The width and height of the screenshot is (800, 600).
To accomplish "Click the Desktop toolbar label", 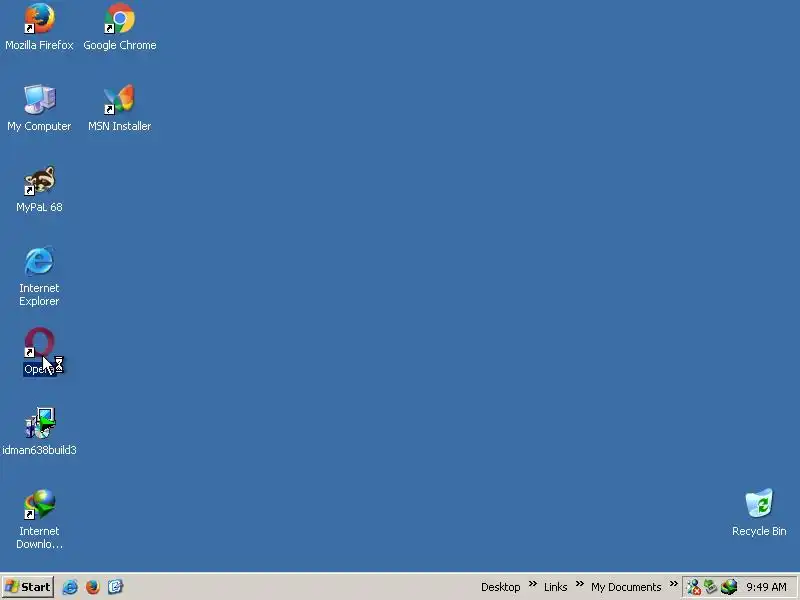I will click(501, 587).
